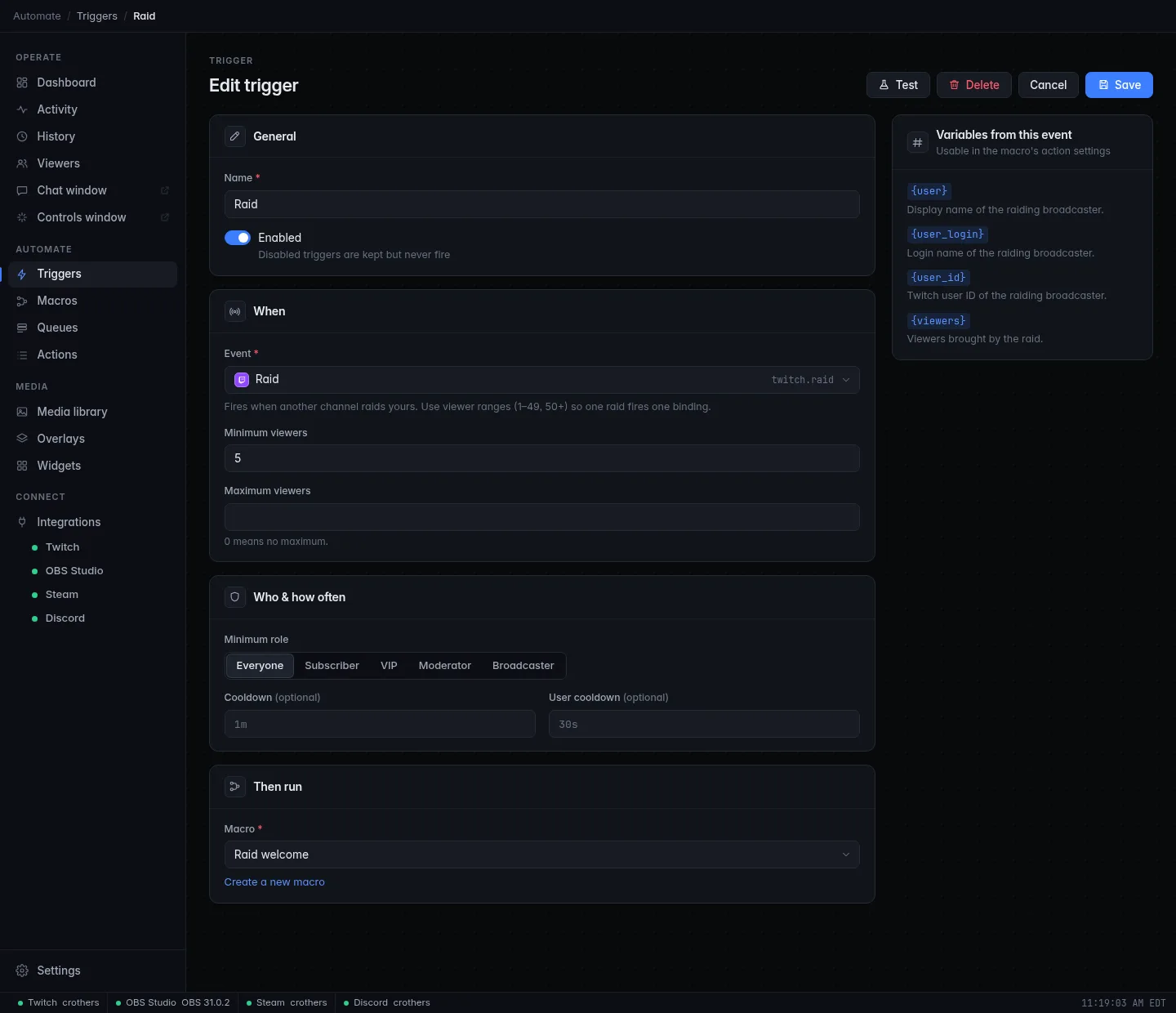Click the Overlays layers icon
Image resolution: width=1176 pixels, height=1013 pixels.
22,439
